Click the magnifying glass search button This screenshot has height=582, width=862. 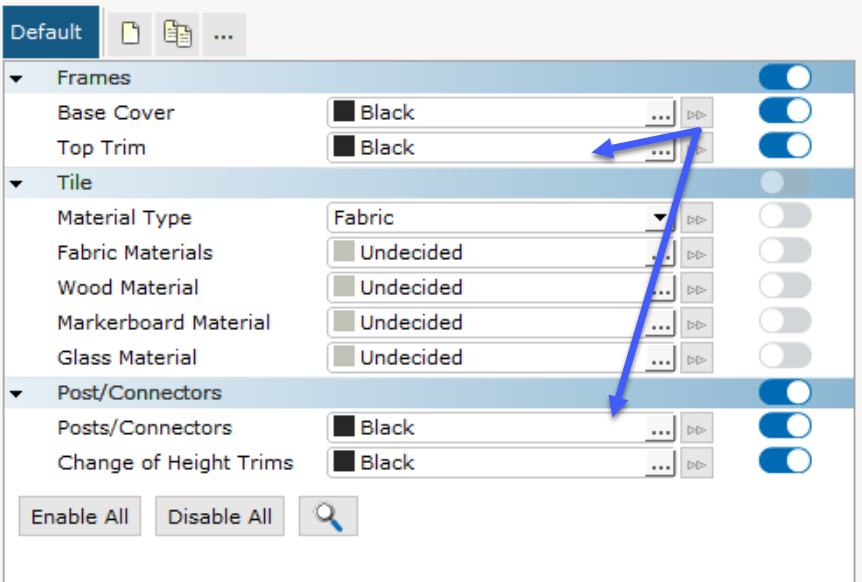(x=328, y=516)
